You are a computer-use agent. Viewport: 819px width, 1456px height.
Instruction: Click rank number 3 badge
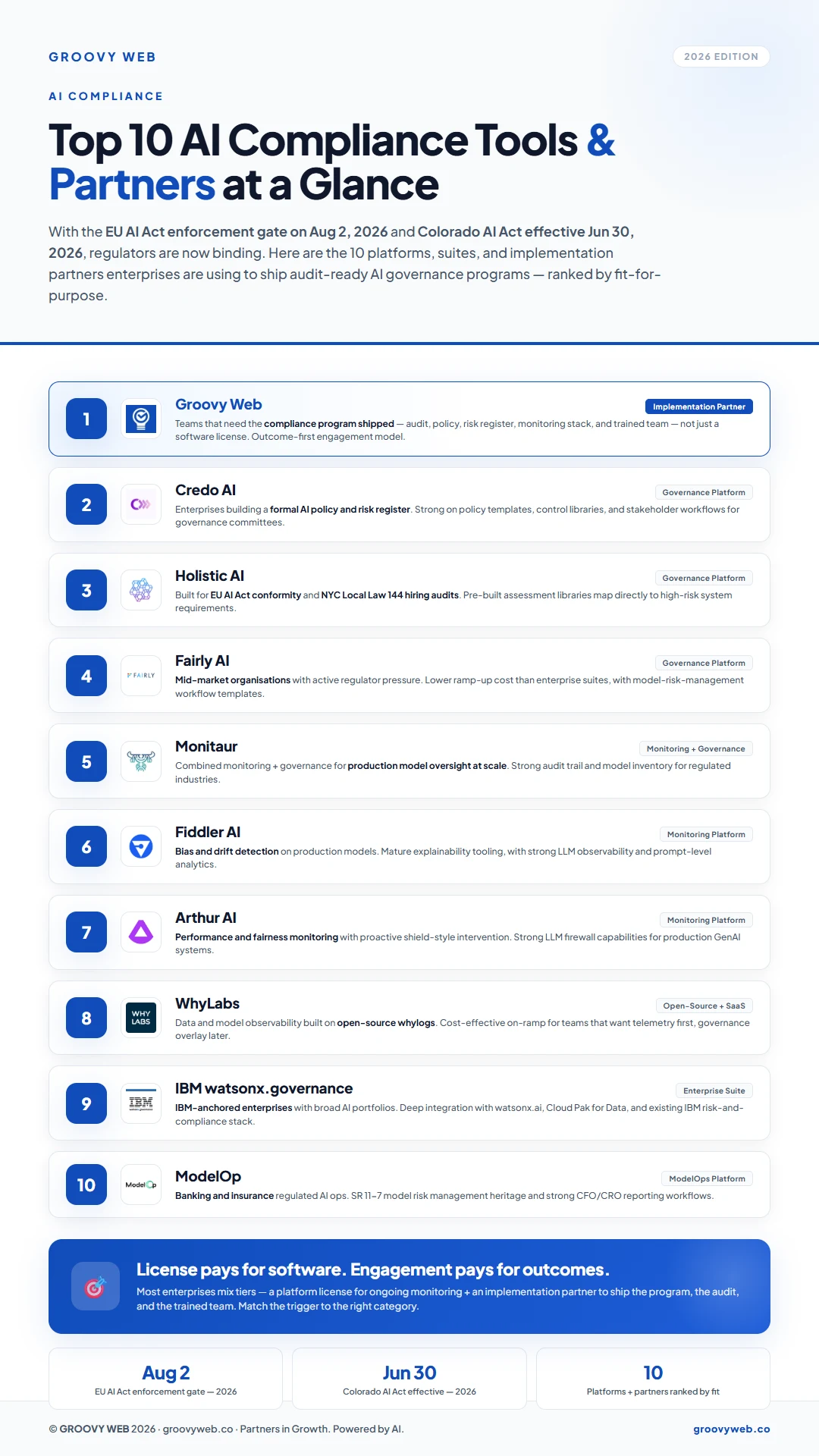(86, 590)
